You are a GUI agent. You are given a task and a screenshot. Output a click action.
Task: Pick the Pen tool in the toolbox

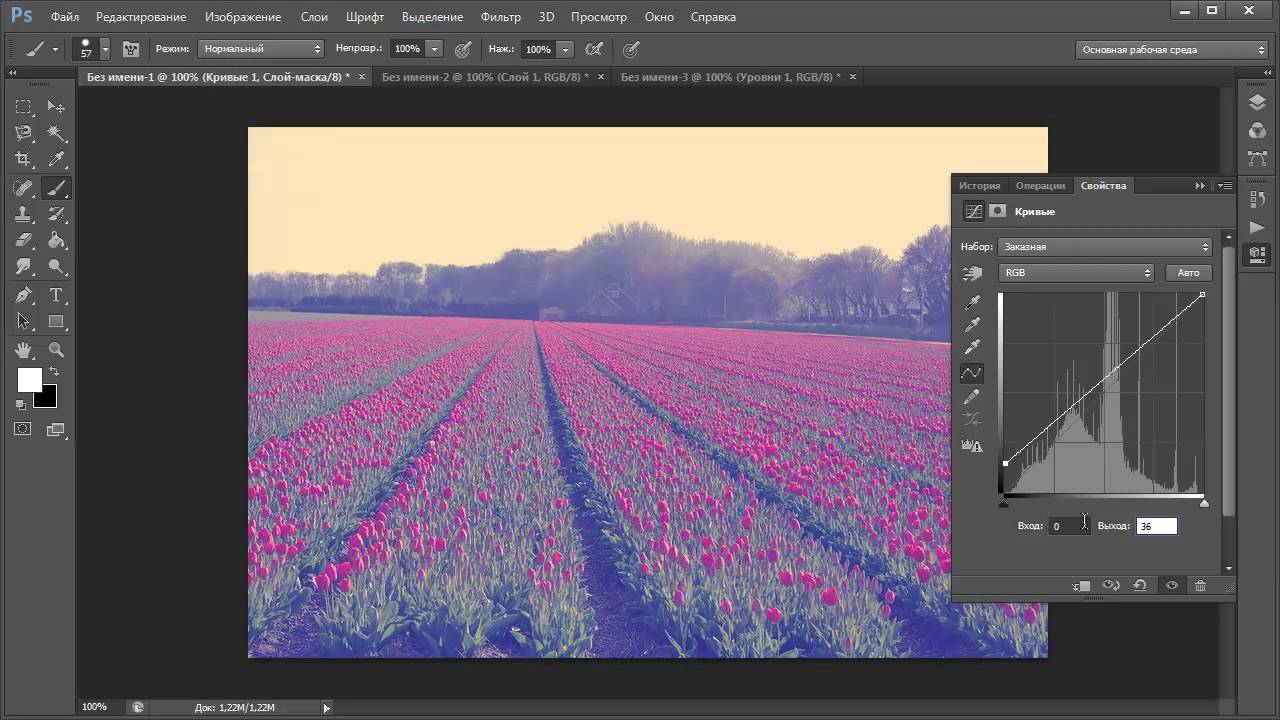click(23, 295)
